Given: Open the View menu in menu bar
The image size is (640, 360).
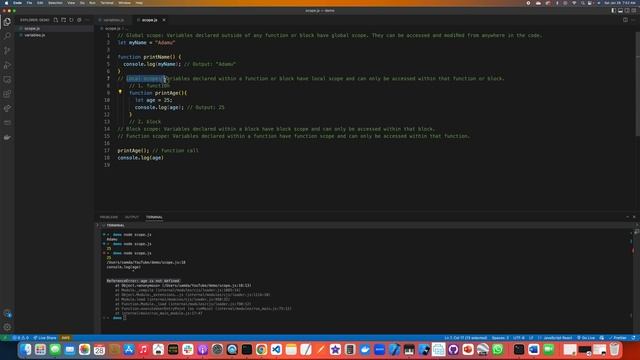Looking at the screenshot, I should click(x=71, y=3).
